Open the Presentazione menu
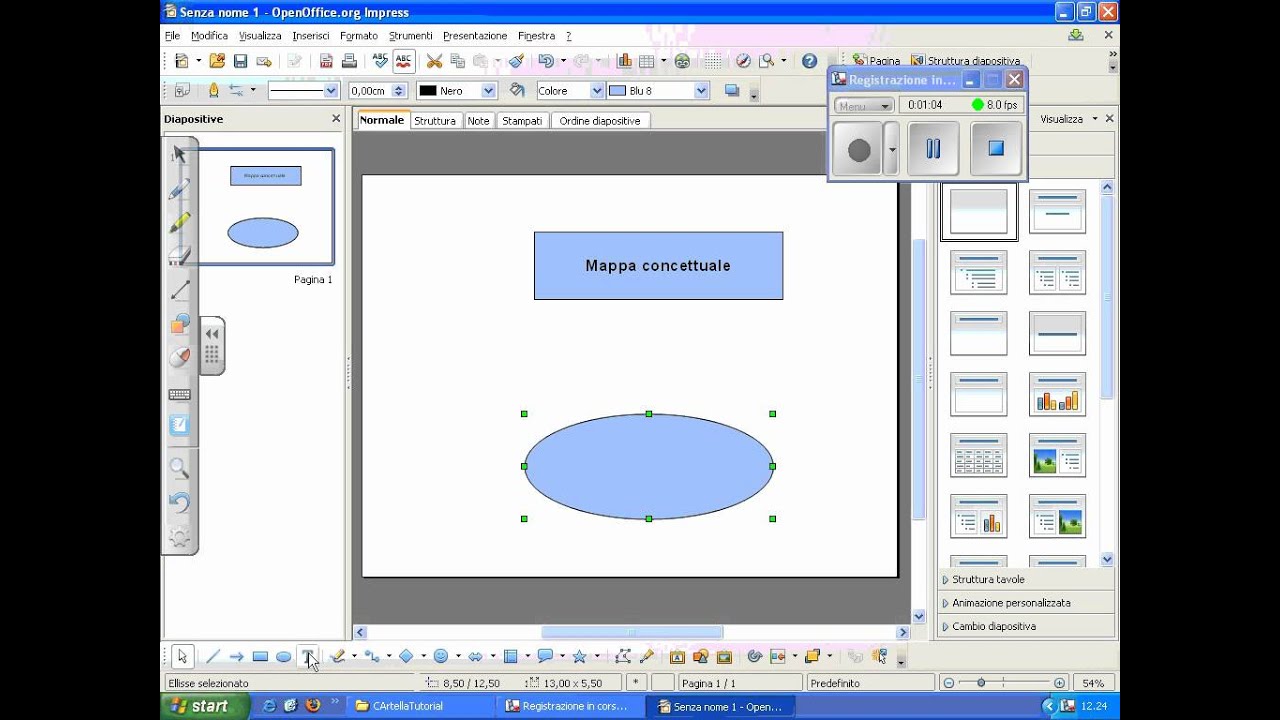 [x=475, y=35]
